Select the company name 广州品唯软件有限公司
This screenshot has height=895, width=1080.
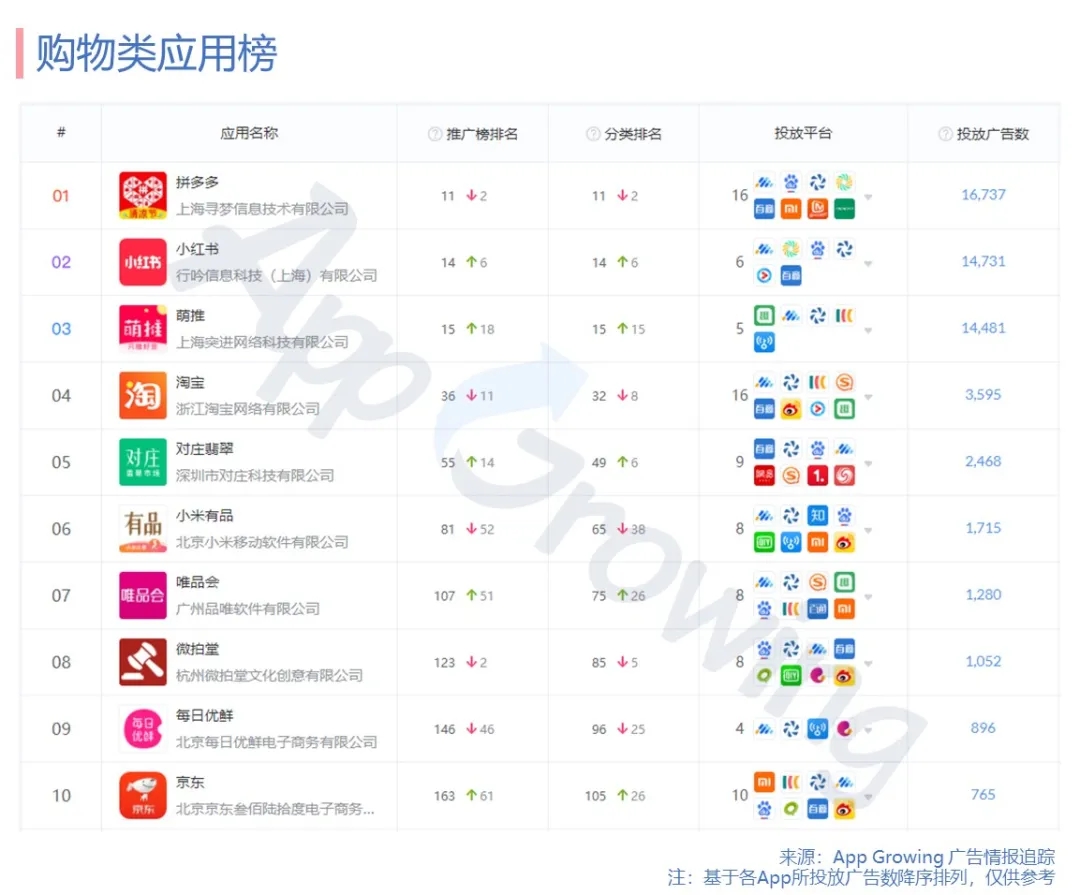click(247, 608)
